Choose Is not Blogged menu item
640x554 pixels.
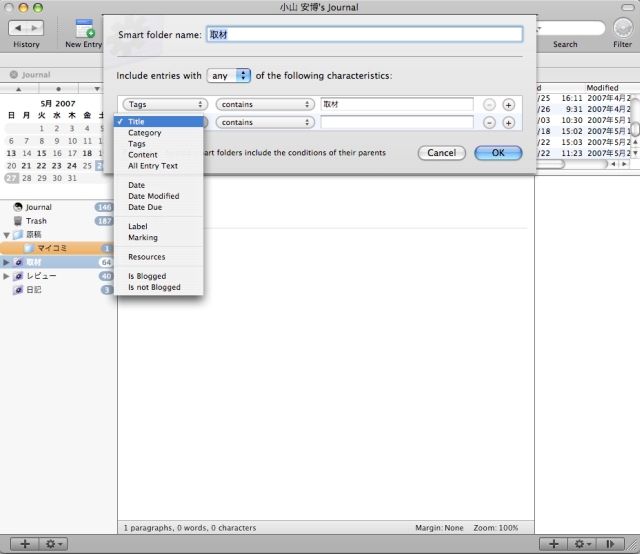click(159, 287)
